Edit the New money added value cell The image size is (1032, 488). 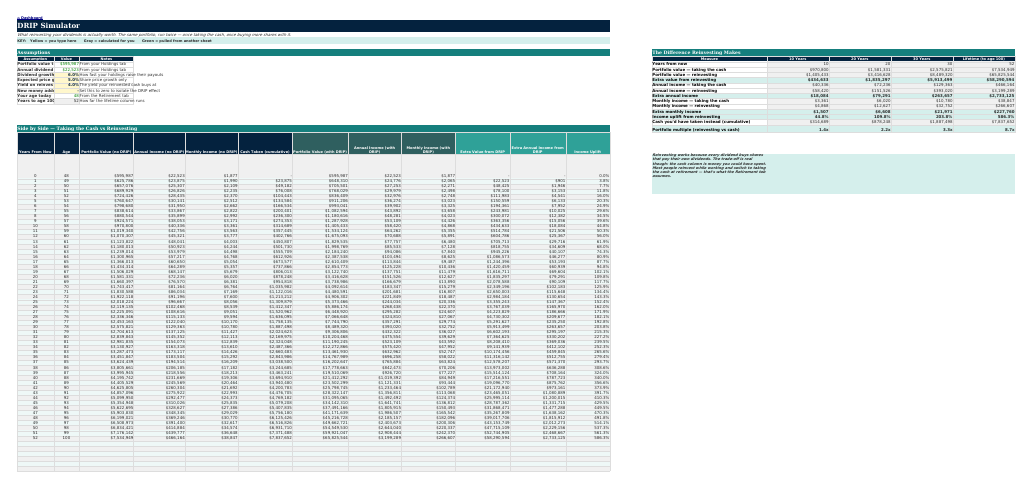coord(66,90)
